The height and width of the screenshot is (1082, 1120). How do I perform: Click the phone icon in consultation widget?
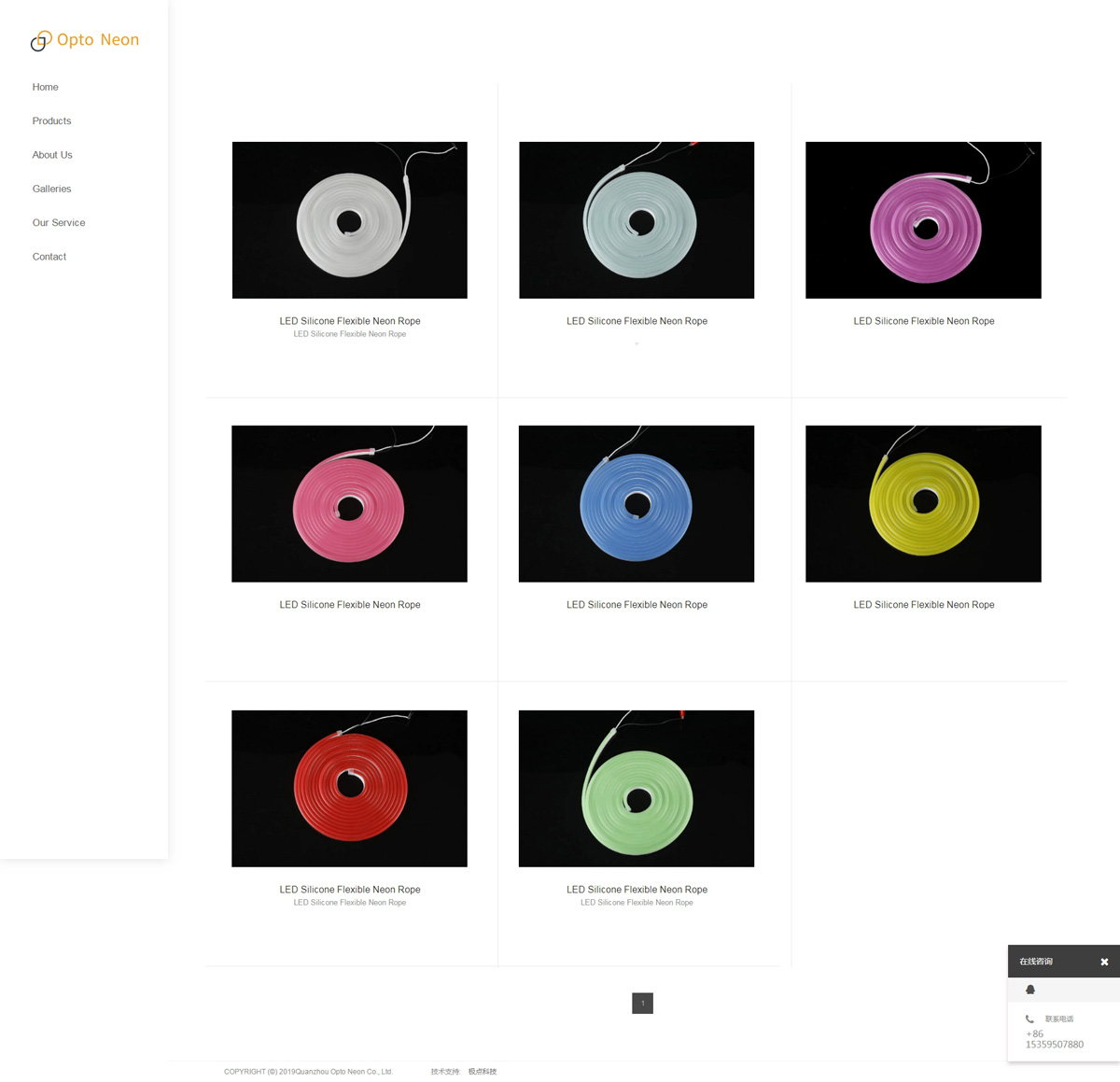[x=1029, y=1019]
